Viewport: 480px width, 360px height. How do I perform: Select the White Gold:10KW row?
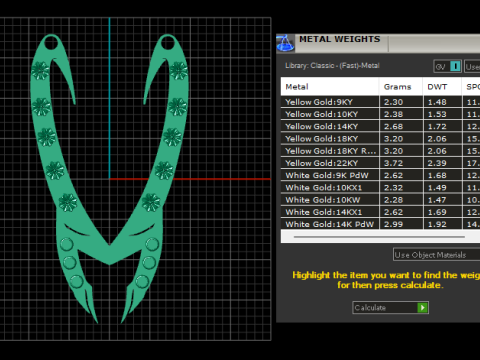tap(380, 200)
